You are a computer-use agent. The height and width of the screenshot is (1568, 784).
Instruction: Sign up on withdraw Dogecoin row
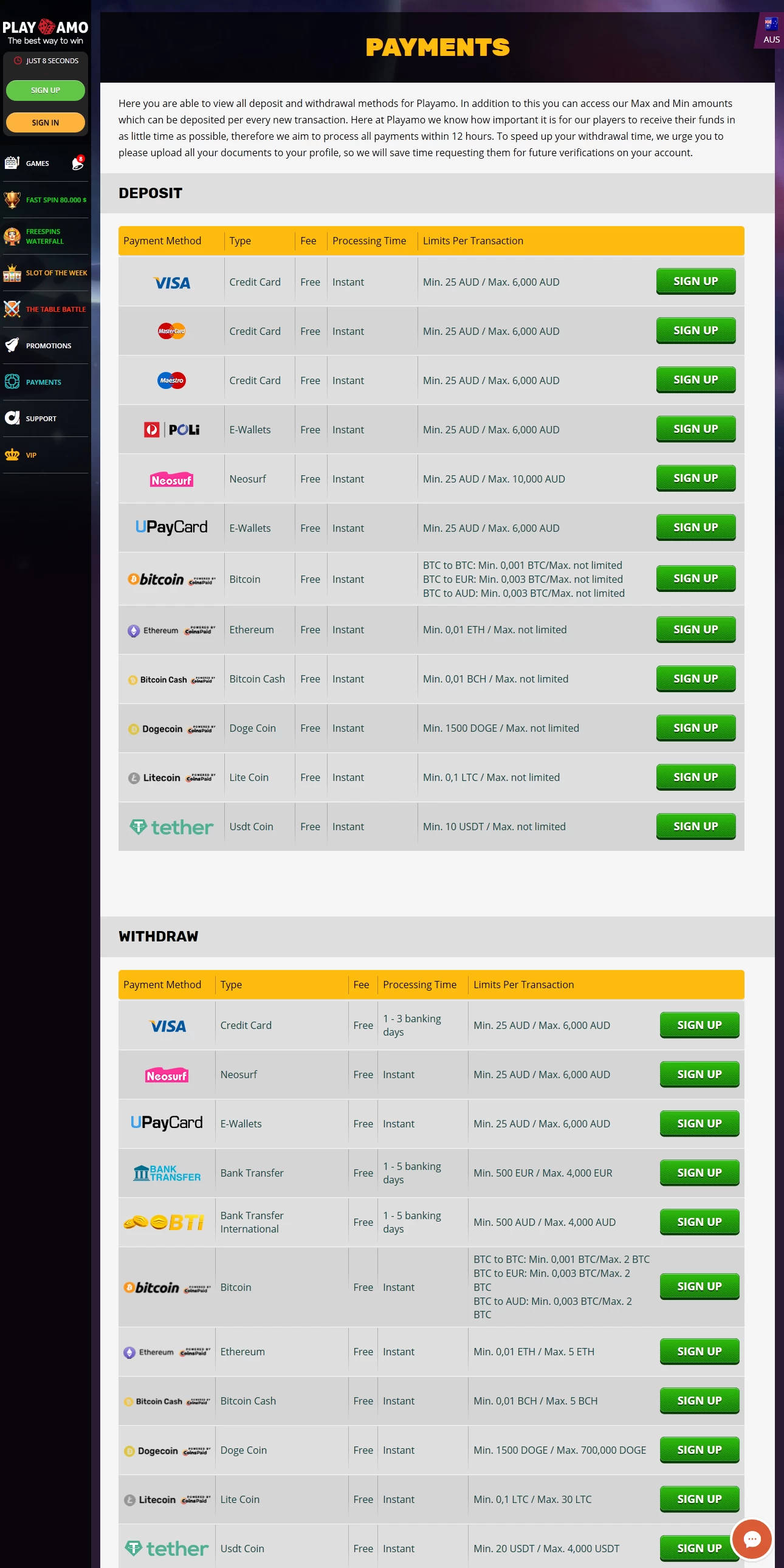coord(700,1450)
